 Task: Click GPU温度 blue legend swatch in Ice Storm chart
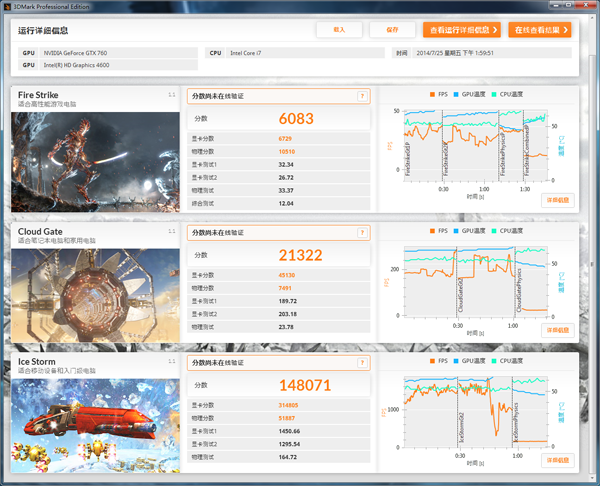coord(456,361)
